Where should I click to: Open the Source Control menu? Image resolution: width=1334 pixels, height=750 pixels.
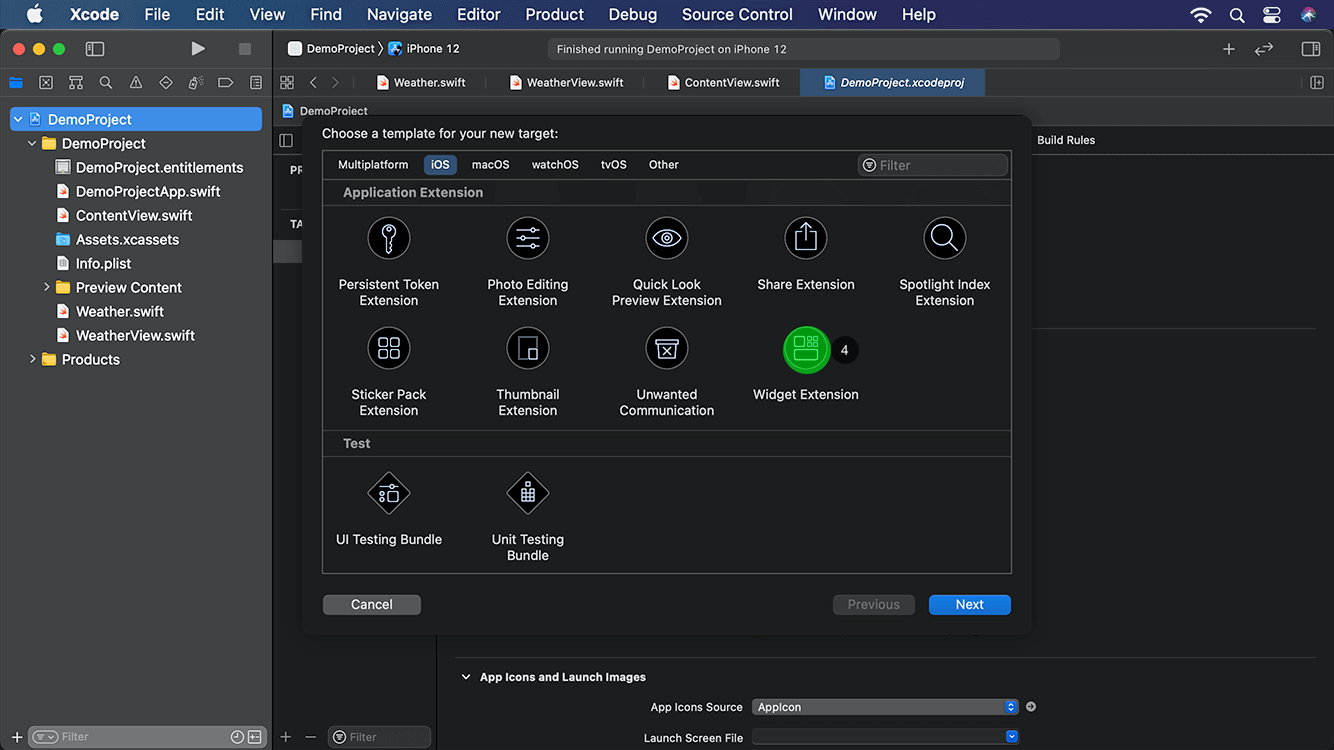[737, 14]
